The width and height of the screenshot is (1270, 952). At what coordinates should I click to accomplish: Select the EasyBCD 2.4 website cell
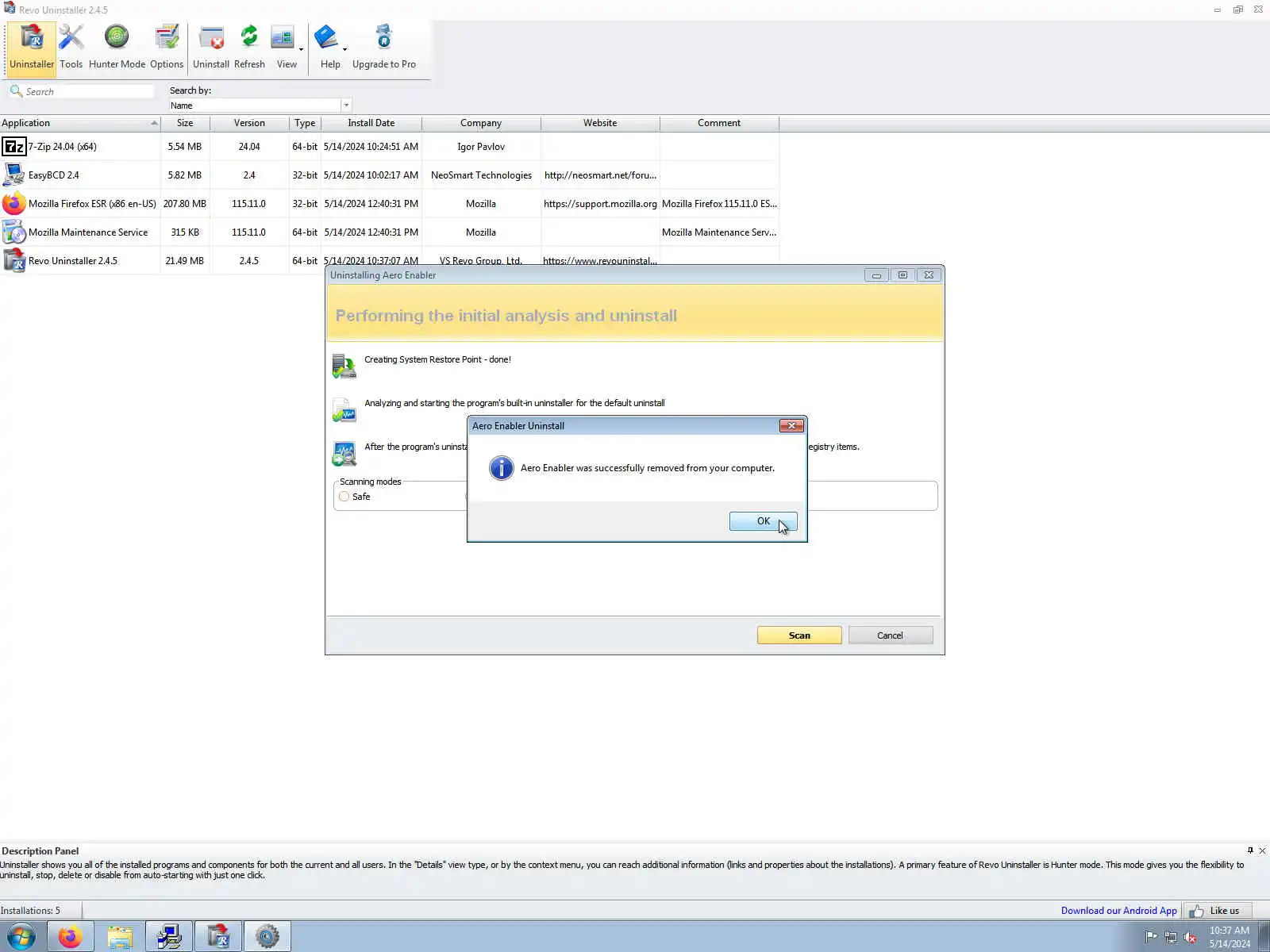[x=600, y=175]
